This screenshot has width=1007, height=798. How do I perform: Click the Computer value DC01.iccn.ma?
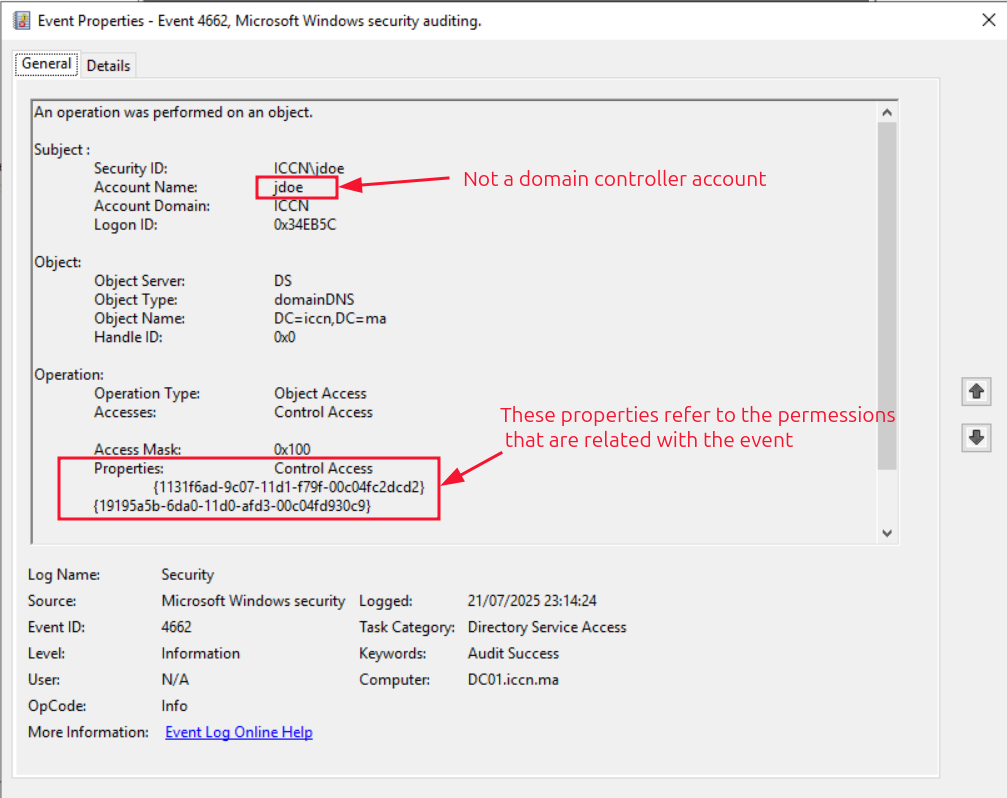coord(513,679)
